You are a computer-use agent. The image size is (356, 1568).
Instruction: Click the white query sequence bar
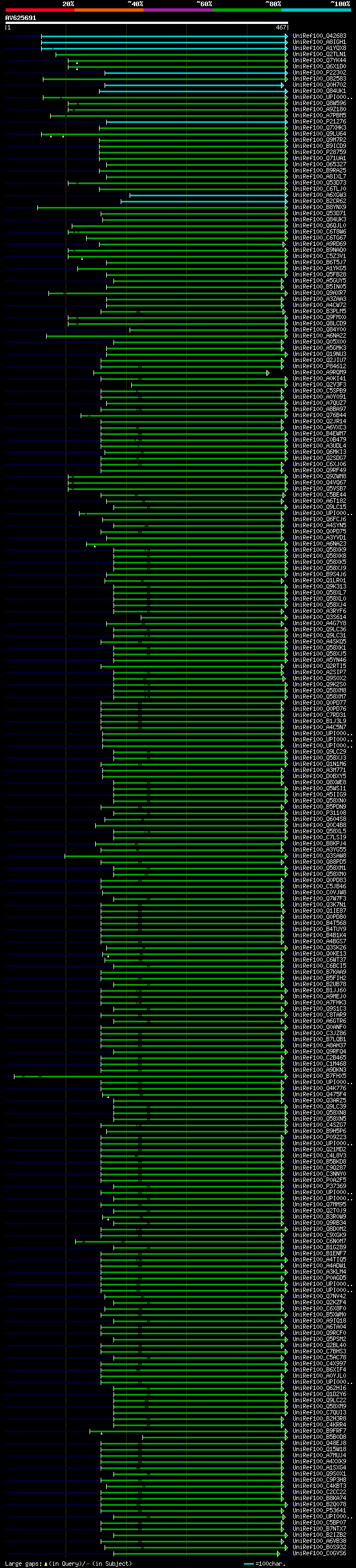click(147, 22)
